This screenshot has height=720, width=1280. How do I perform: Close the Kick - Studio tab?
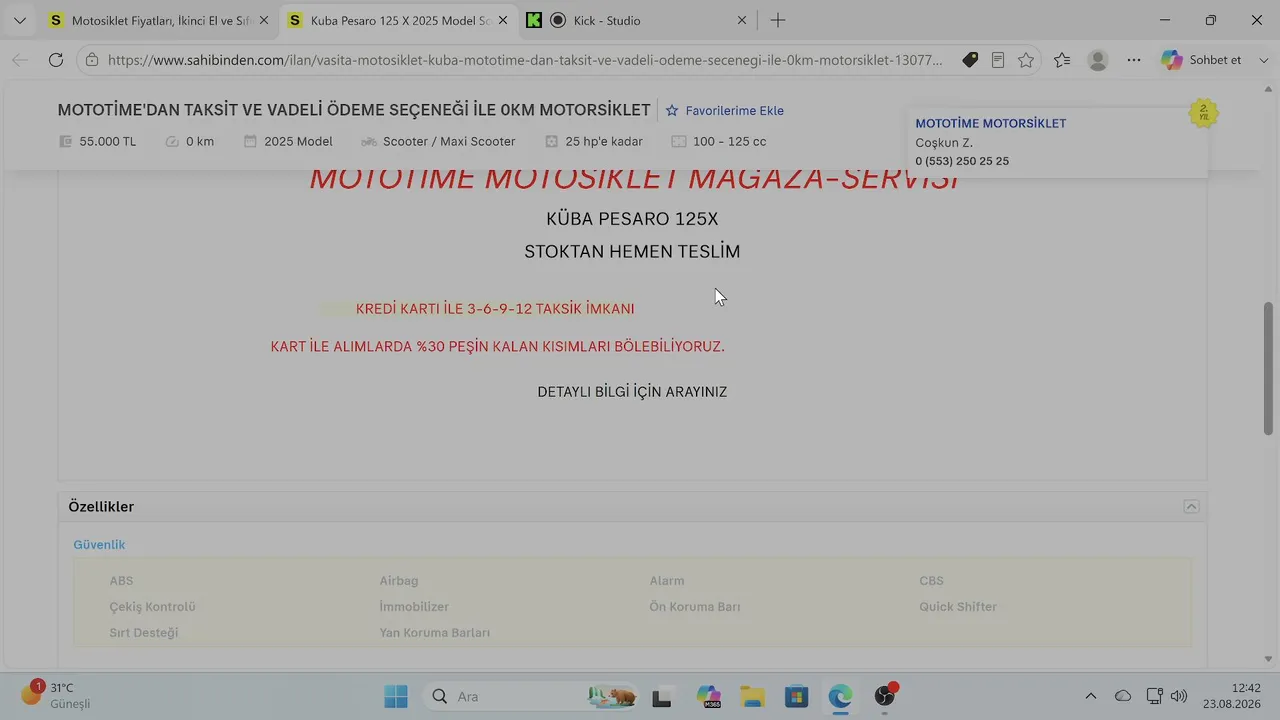[x=742, y=20]
